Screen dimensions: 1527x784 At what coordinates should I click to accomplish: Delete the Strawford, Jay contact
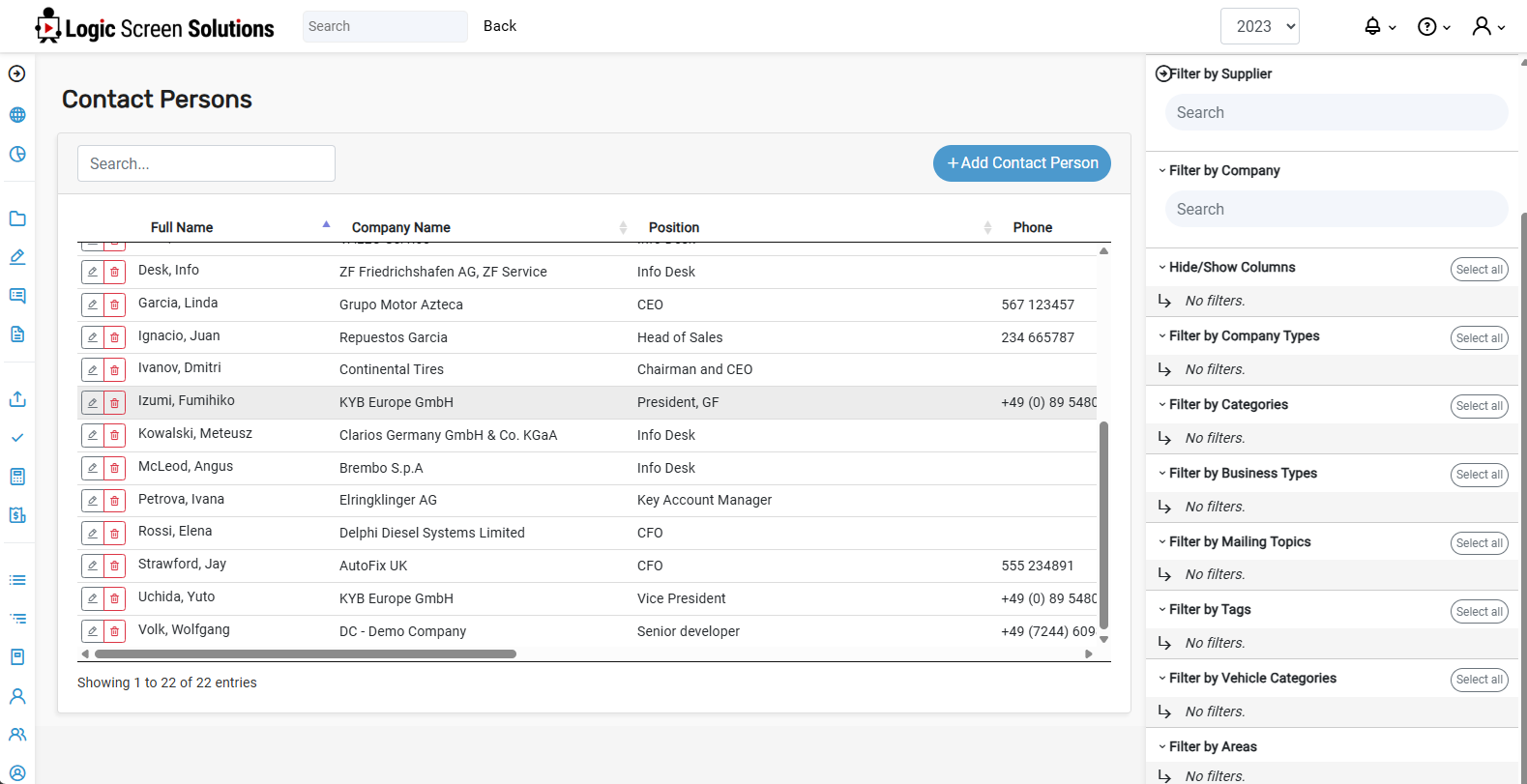click(x=115, y=566)
